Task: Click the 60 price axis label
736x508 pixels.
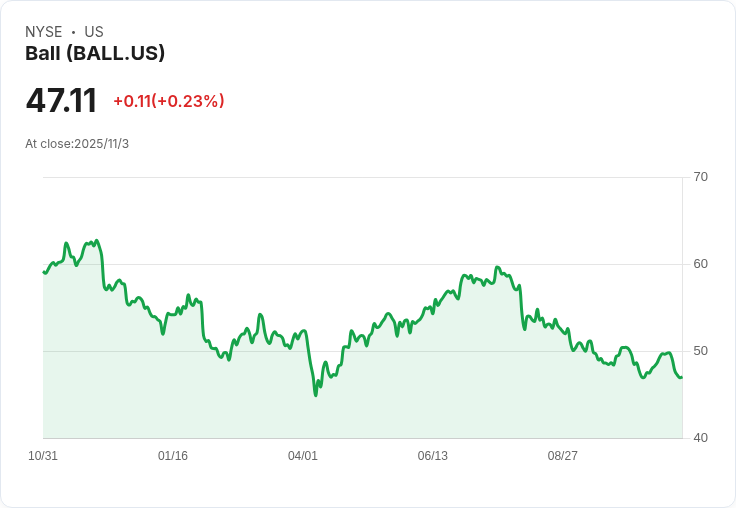Action: point(701,264)
